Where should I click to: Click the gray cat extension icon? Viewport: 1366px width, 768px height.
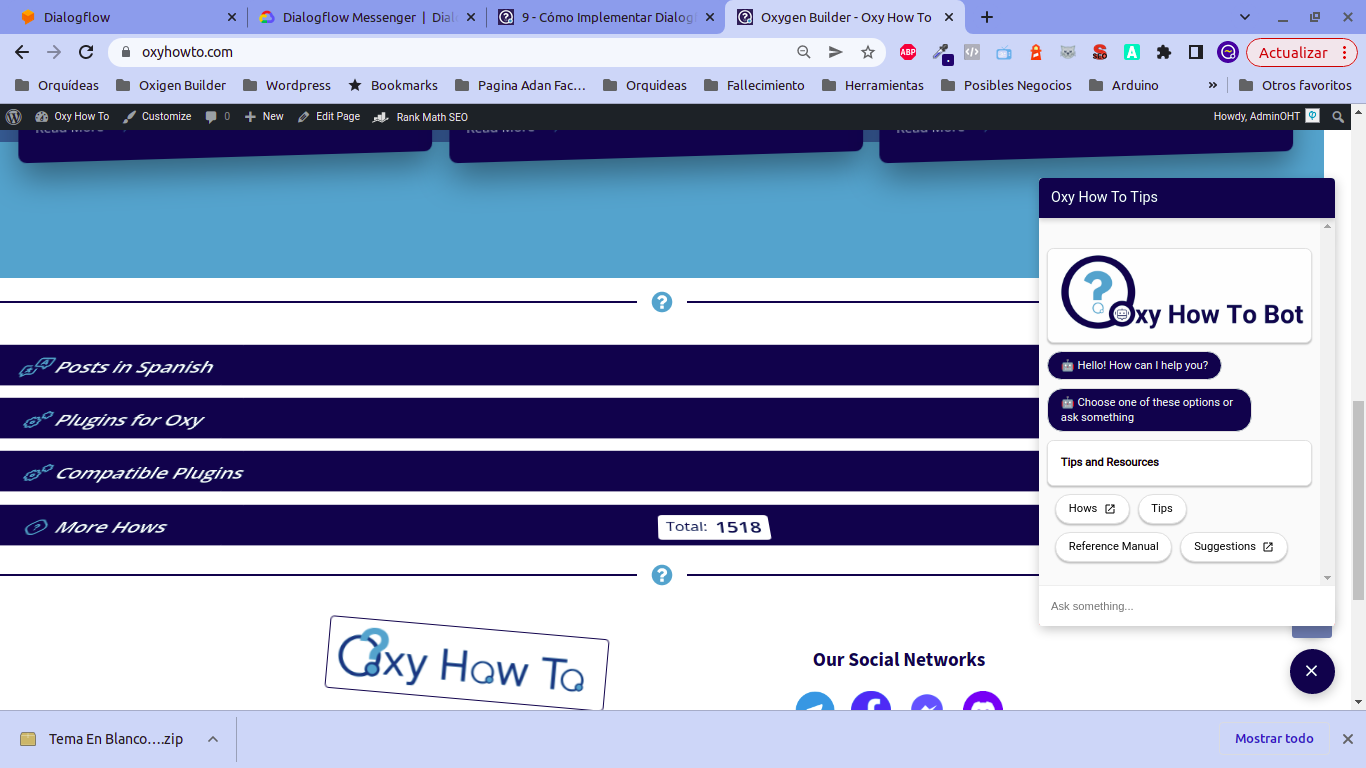(1068, 52)
